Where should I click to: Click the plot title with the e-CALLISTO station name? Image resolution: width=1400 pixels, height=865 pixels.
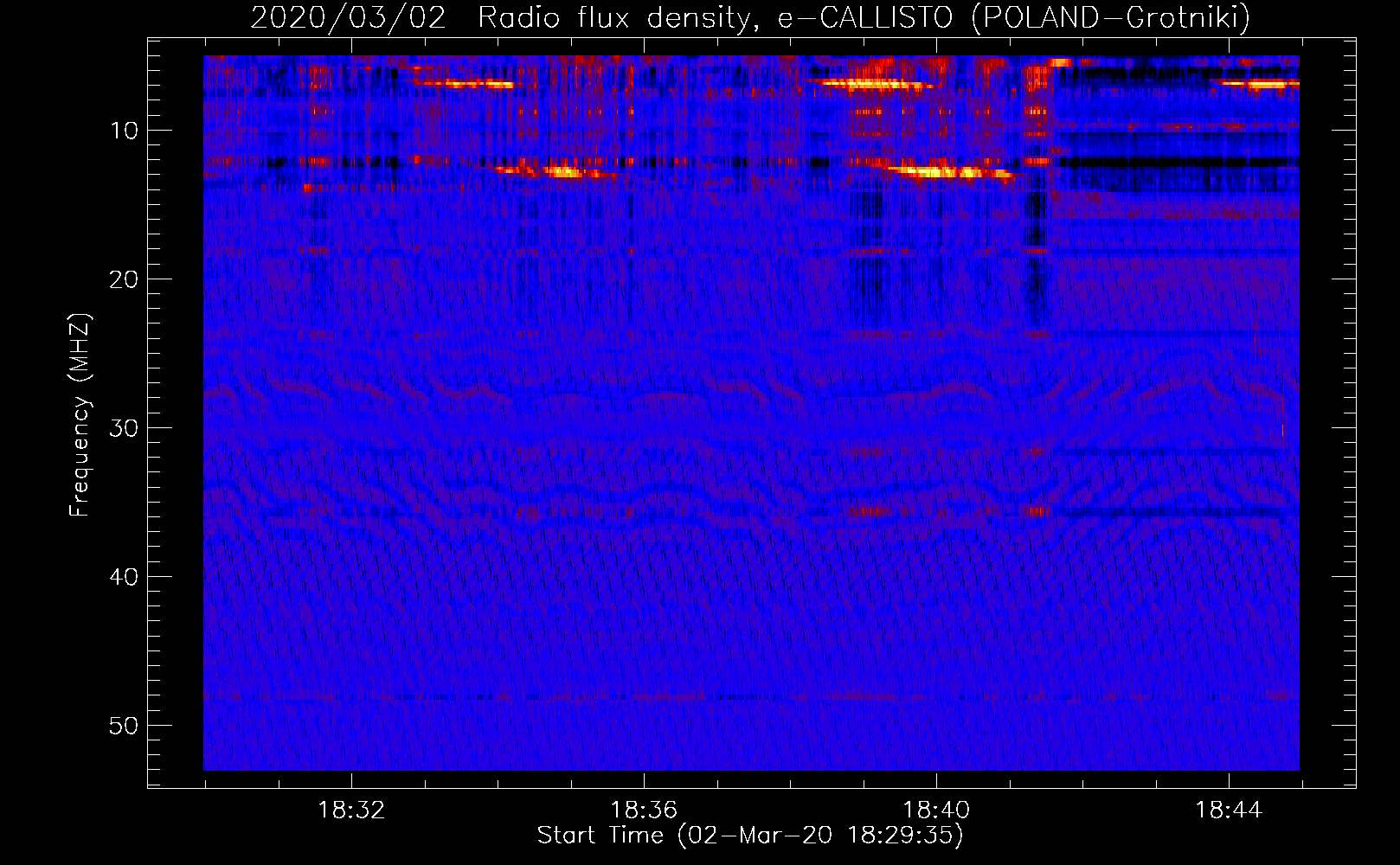coord(750,17)
